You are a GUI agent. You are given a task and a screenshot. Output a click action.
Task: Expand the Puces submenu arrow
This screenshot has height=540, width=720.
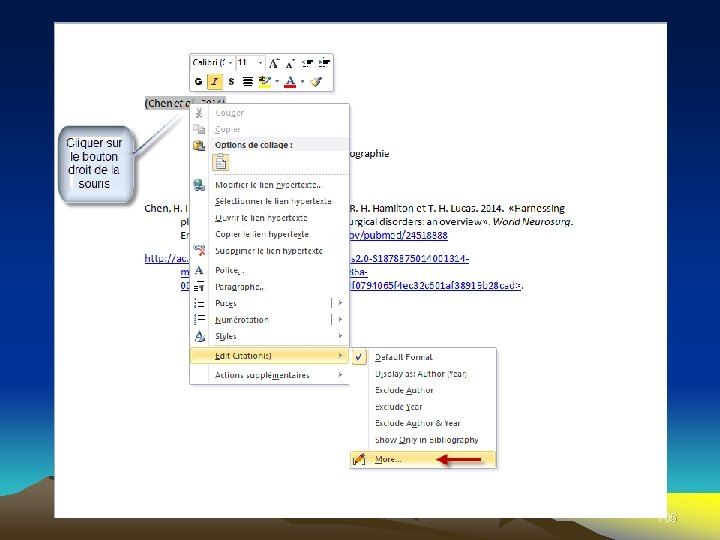click(340, 303)
